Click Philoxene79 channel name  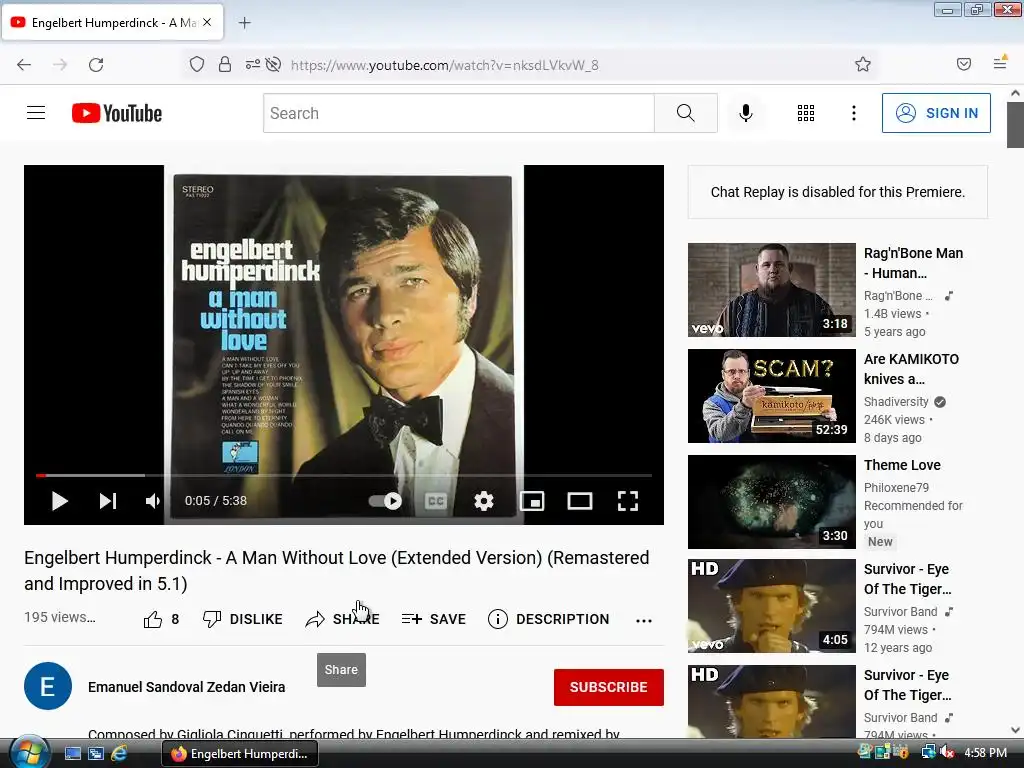(x=896, y=488)
